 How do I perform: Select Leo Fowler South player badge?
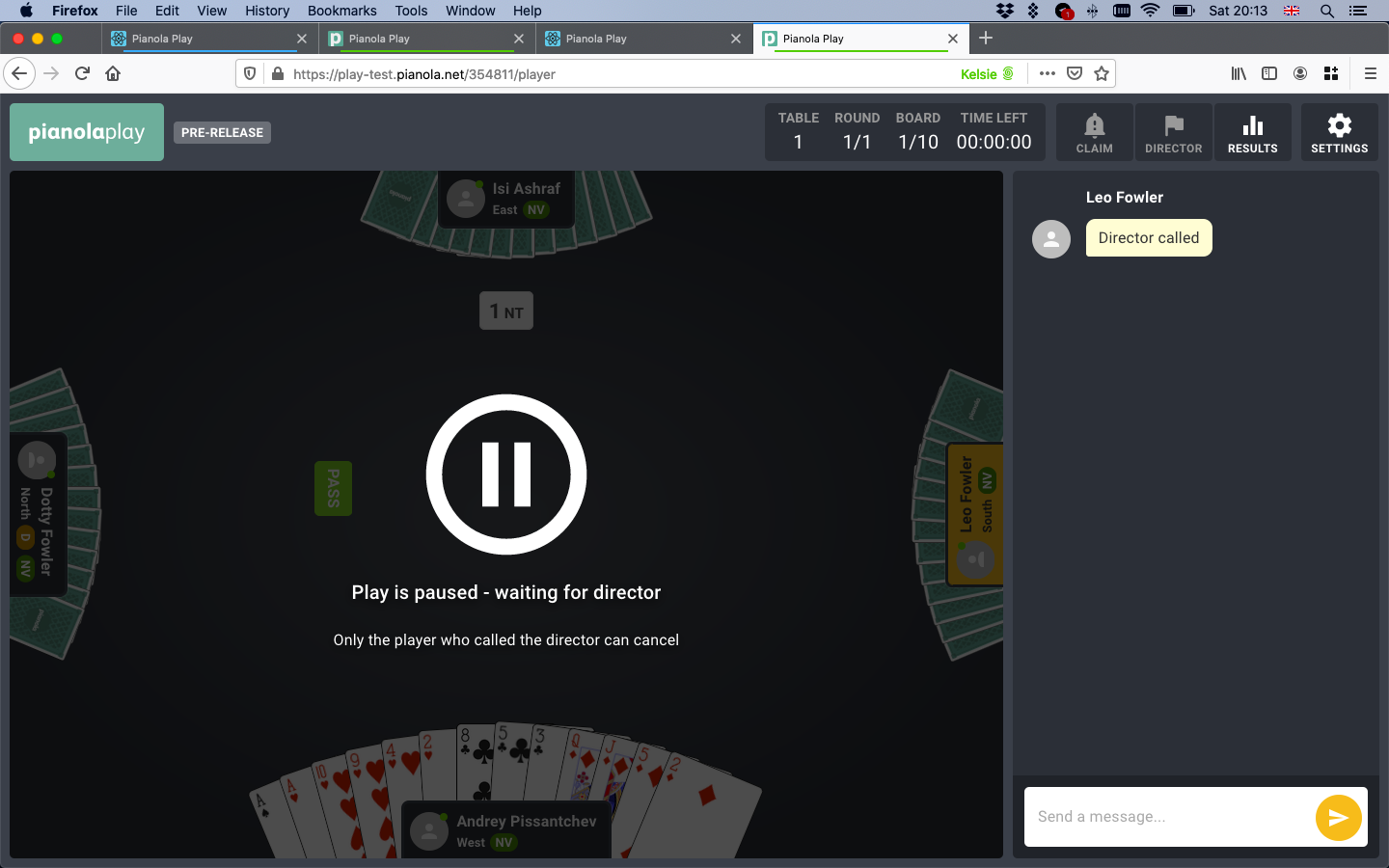tap(975, 515)
